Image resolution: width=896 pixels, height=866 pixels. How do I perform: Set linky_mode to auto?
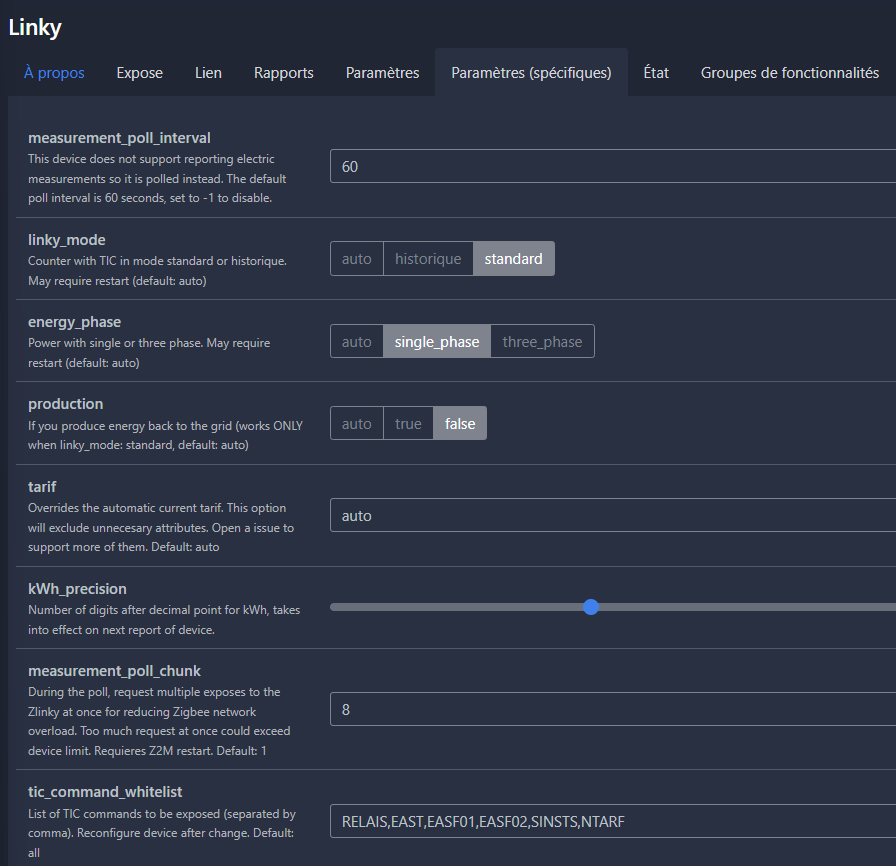click(357, 259)
